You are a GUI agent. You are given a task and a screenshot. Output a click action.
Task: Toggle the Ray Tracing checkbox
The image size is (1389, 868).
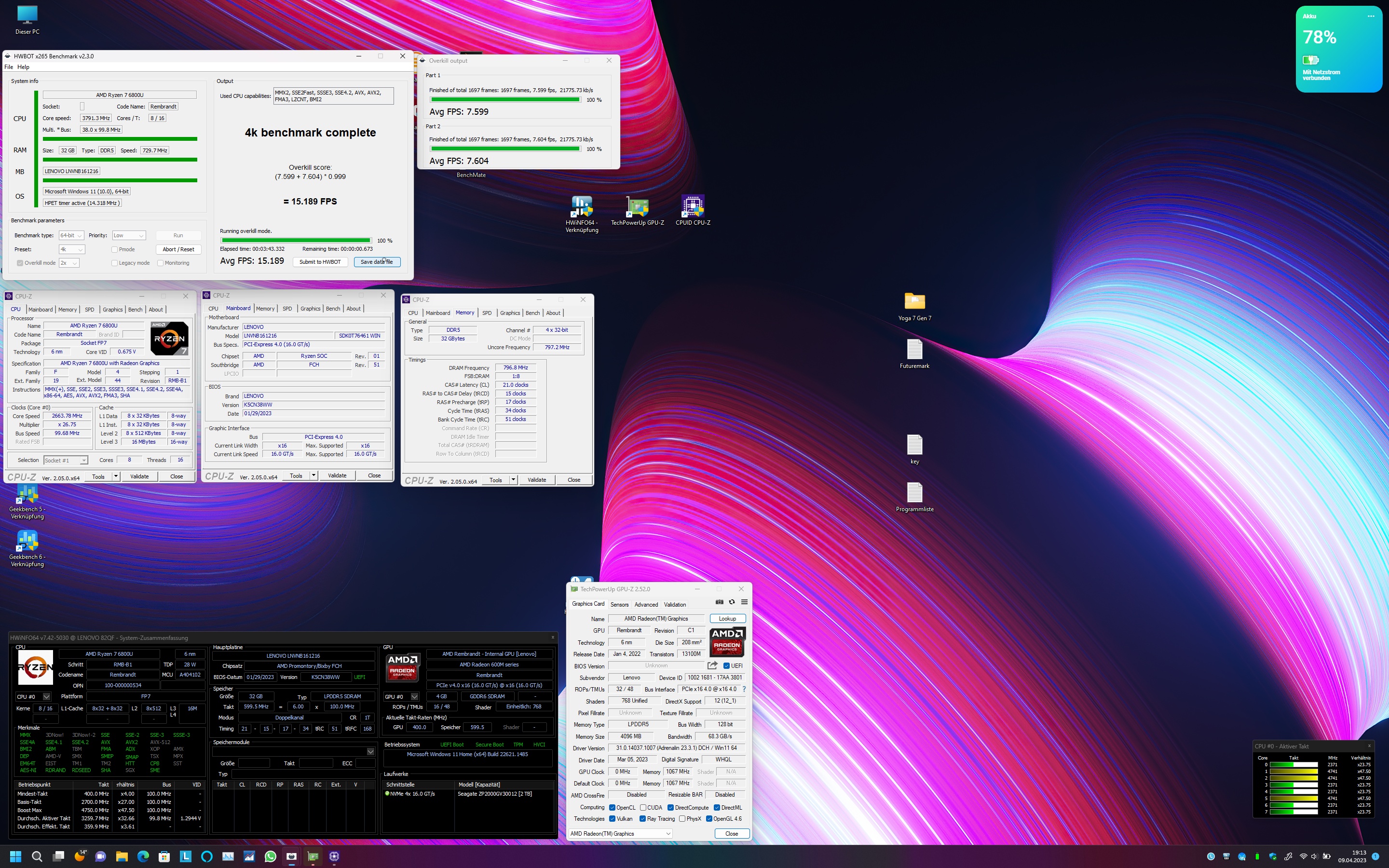(642, 819)
